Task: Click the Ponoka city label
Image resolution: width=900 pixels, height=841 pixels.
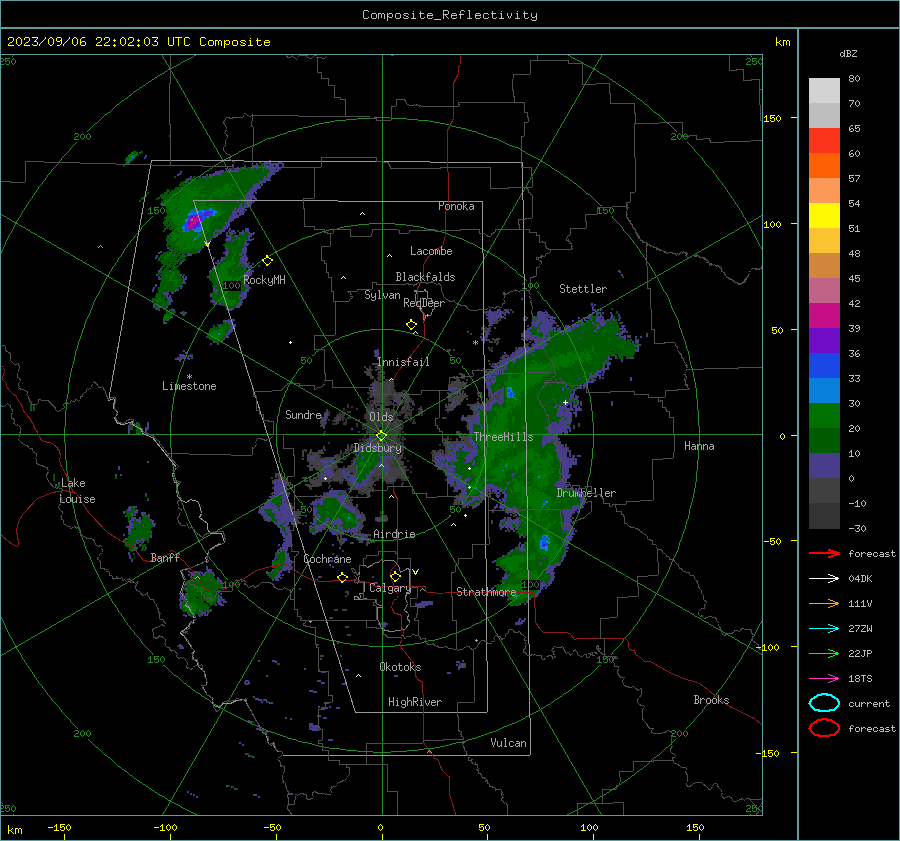Action: click(x=456, y=206)
